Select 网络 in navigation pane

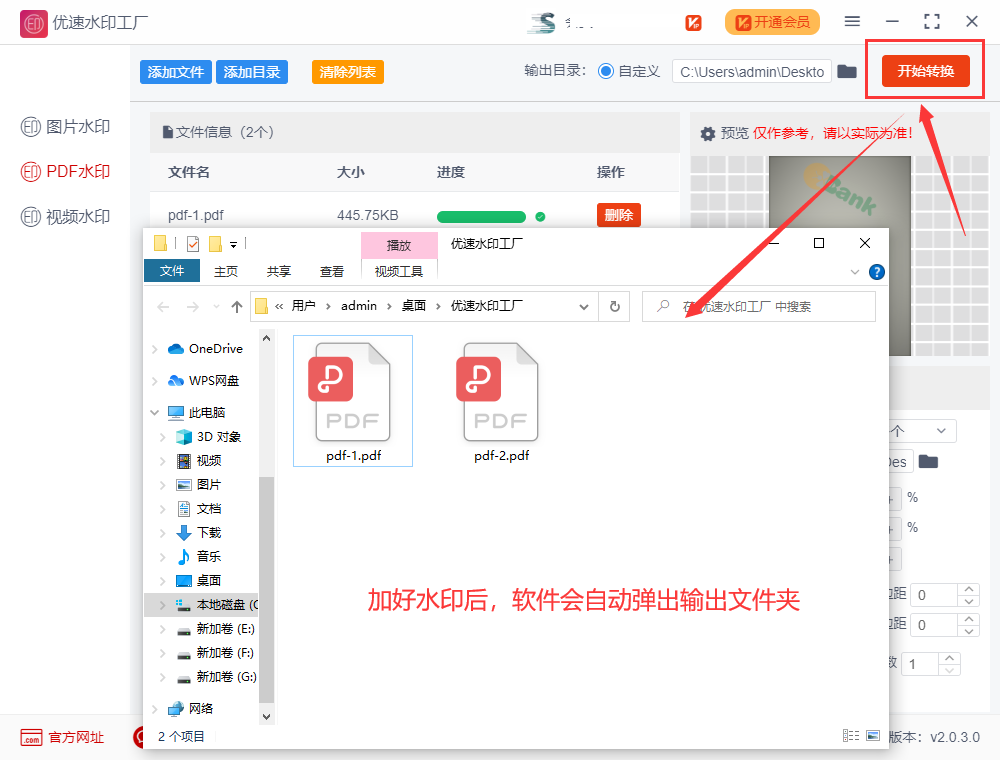click(x=190, y=708)
